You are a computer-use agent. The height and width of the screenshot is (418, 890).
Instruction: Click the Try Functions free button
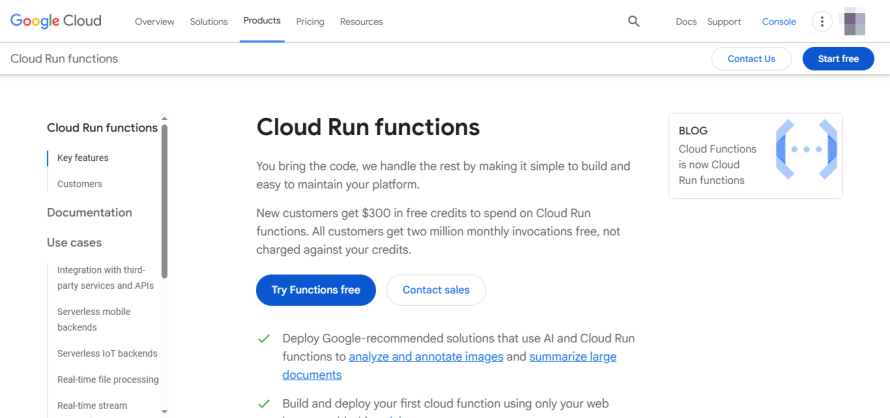click(x=316, y=290)
